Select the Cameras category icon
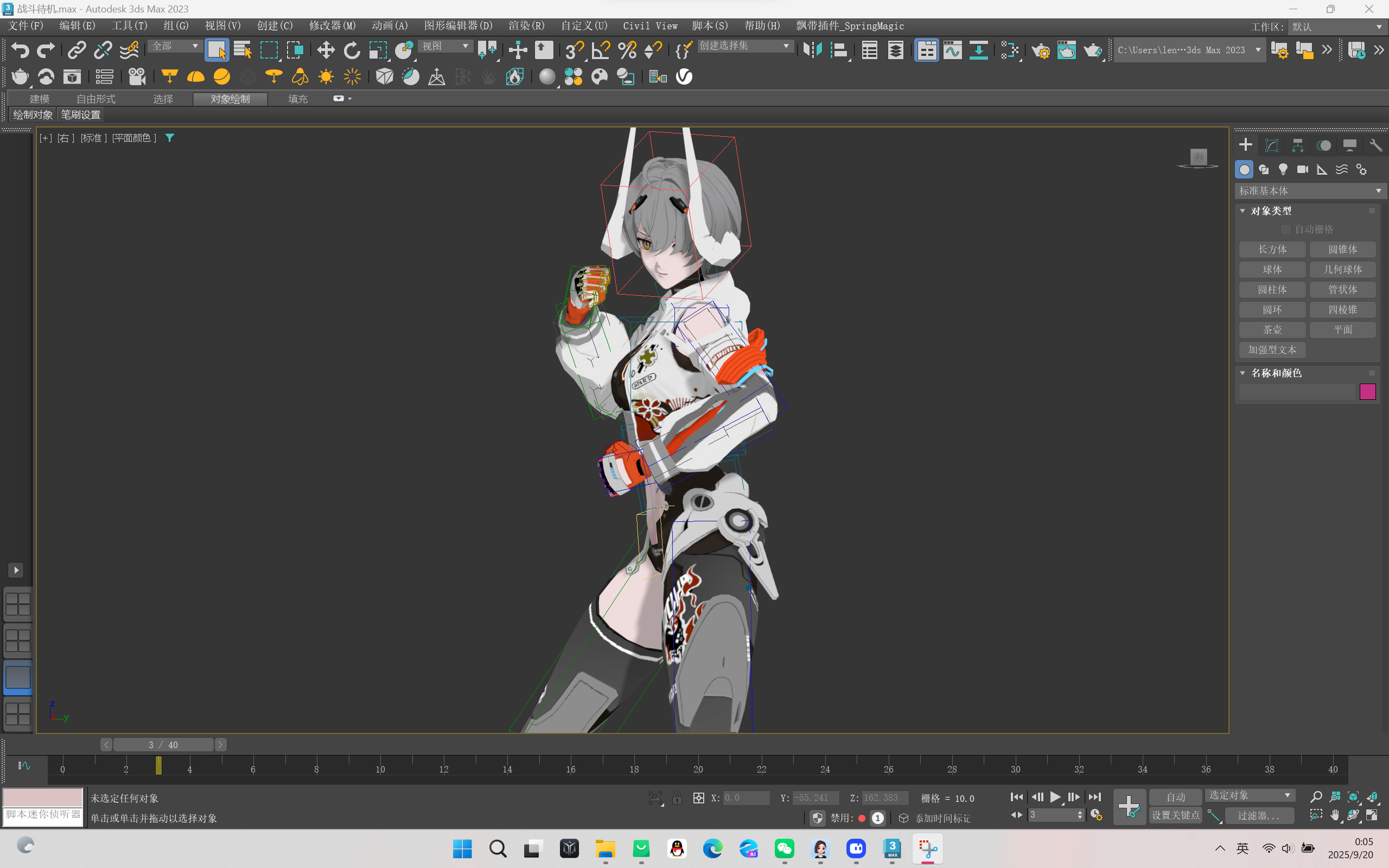Viewport: 1389px width, 868px height. (x=1302, y=169)
